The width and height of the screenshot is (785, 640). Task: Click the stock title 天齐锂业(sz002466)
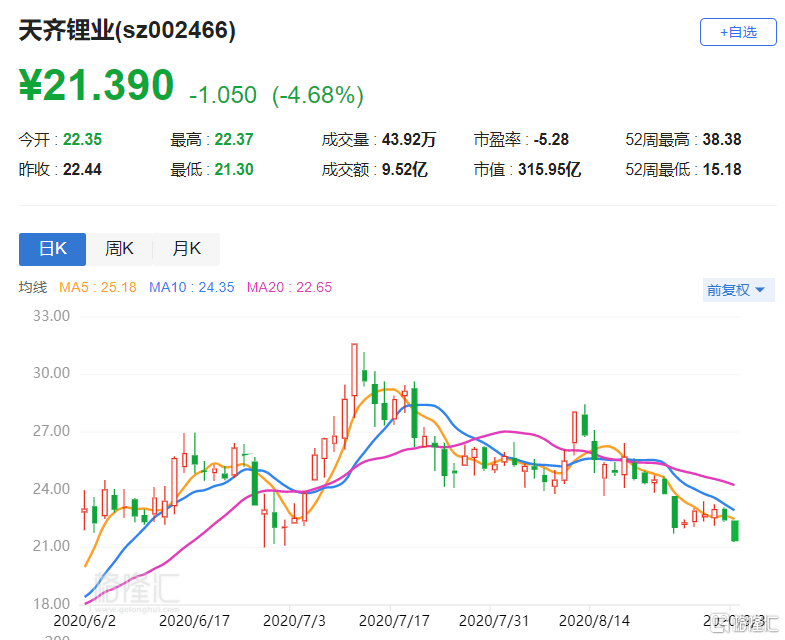[127, 31]
